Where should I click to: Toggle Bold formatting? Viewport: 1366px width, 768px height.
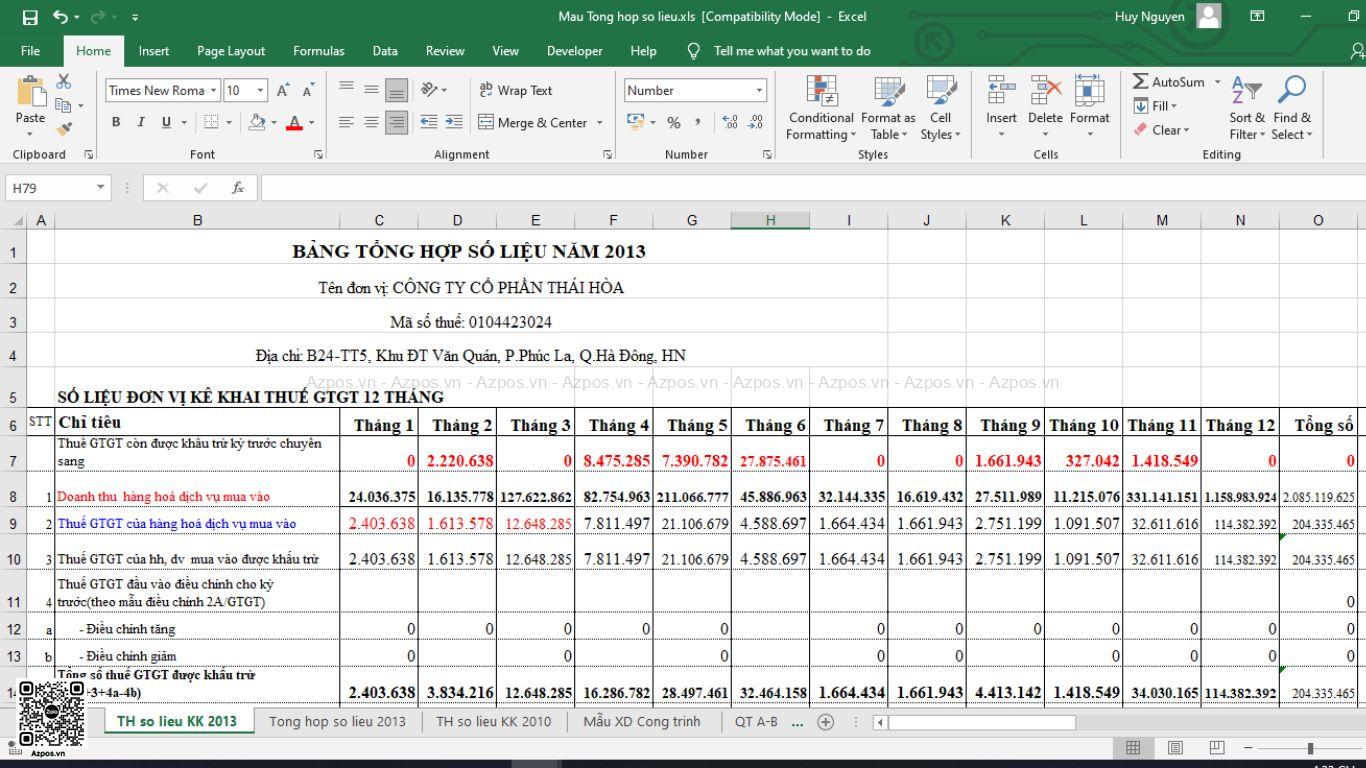(116, 122)
